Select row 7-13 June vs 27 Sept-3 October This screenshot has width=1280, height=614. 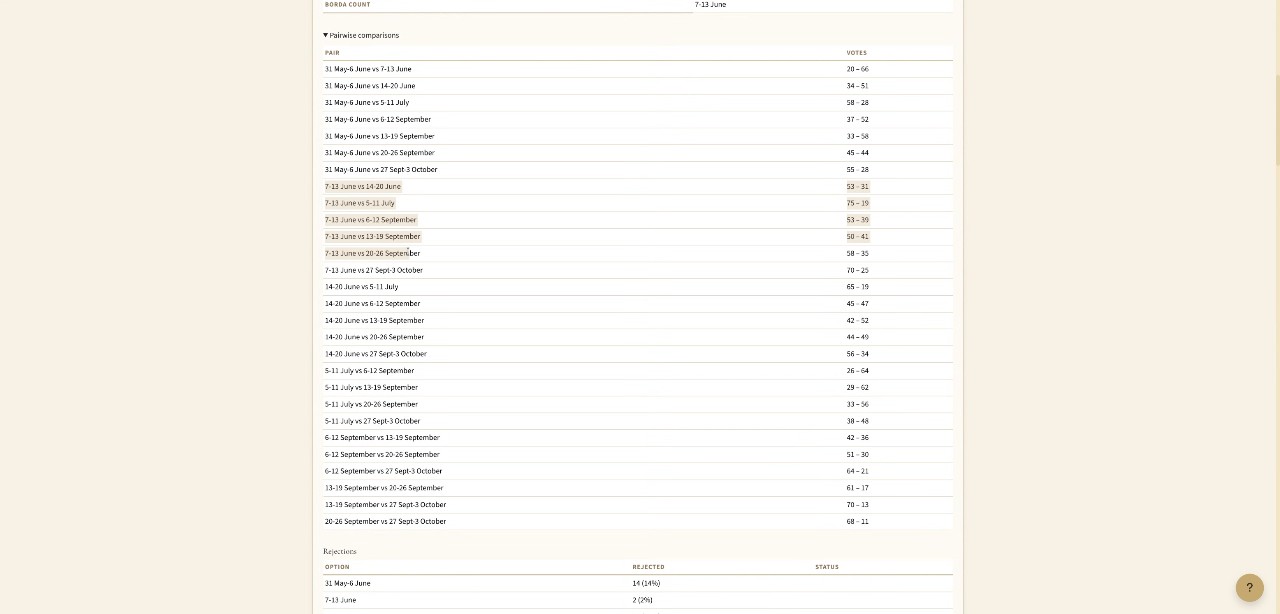pos(638,270)
